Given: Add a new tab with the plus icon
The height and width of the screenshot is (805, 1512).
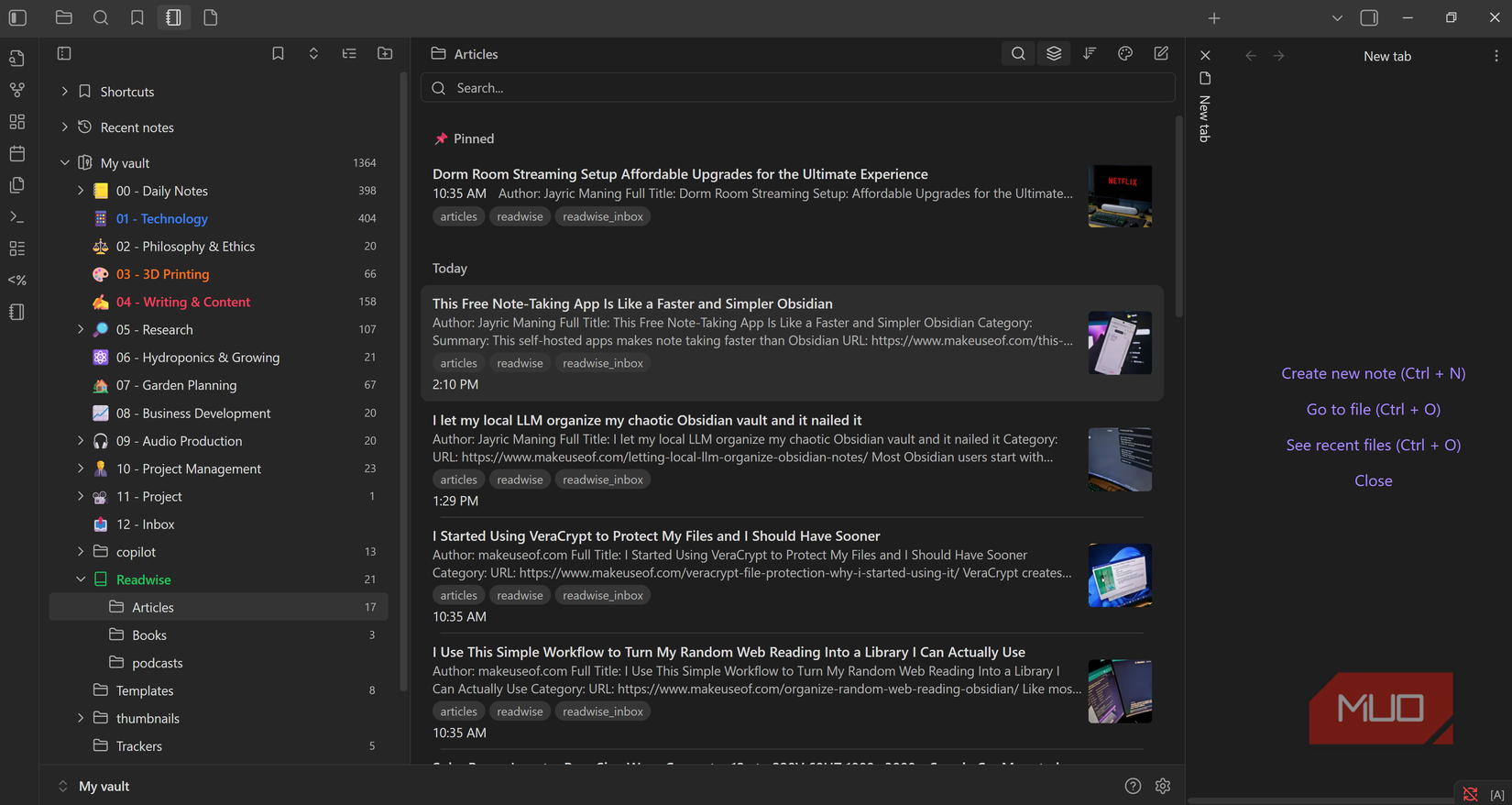Looking at the screenshot, I should (x=1214, y=17).
